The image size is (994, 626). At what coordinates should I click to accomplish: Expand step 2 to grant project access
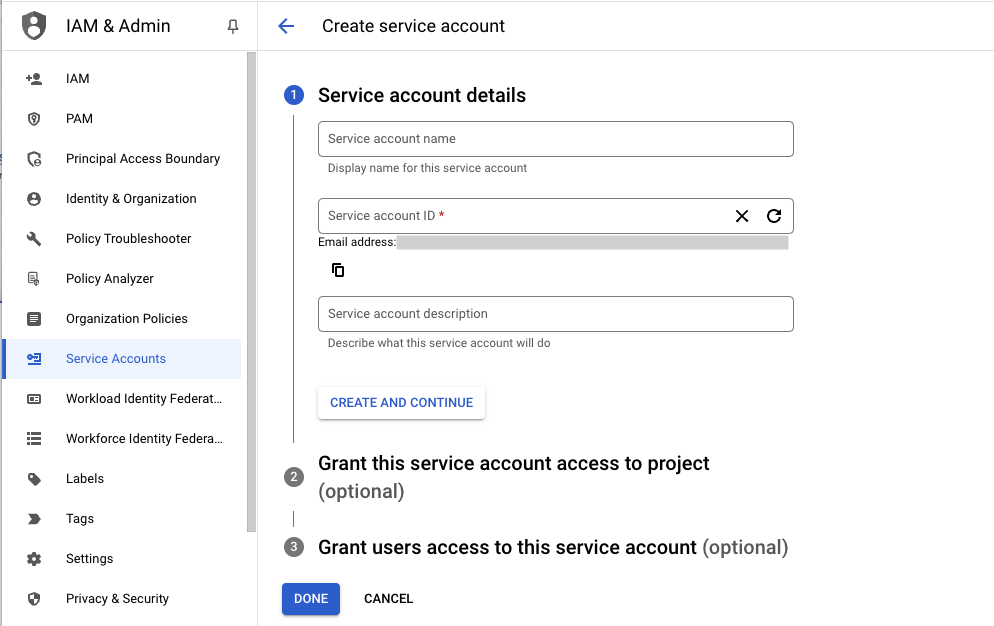pos(514,463)
